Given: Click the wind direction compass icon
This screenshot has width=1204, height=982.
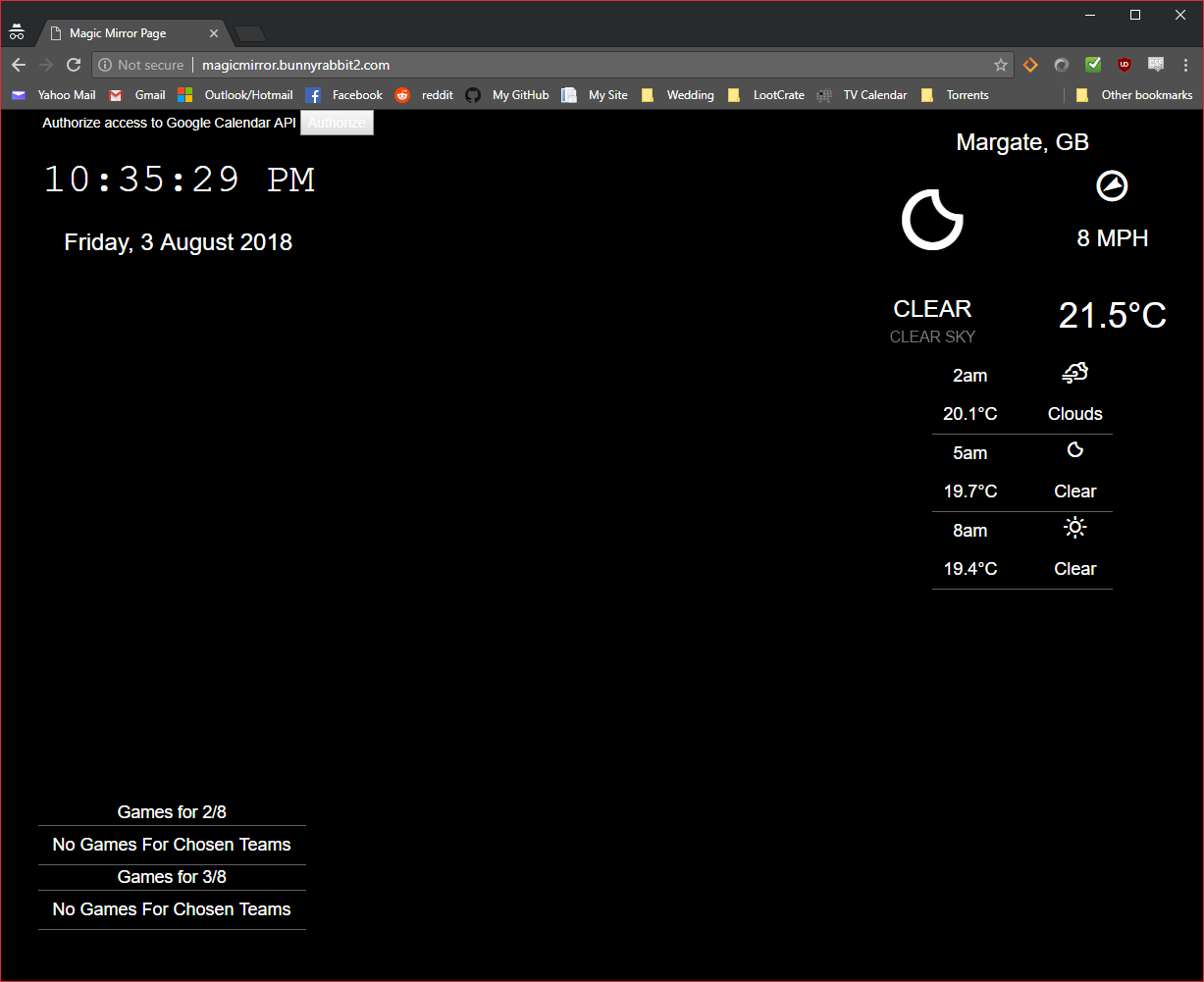Looking at the screenshot, I should (x=1112, y=185).
